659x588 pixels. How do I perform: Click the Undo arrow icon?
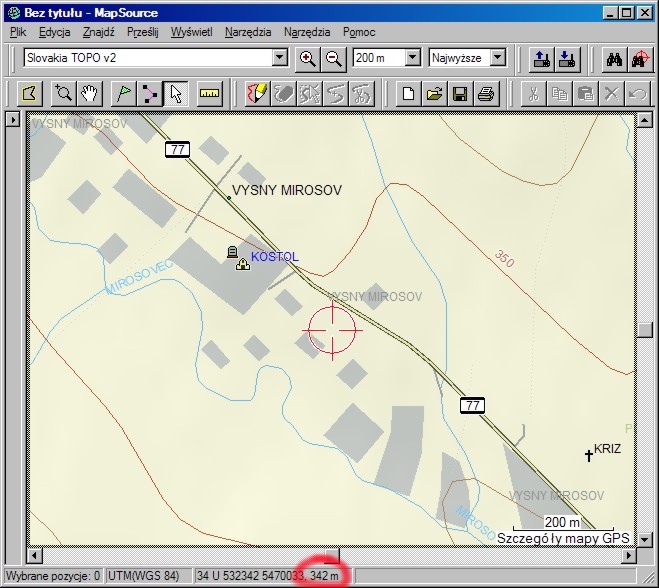pos(638,93)
